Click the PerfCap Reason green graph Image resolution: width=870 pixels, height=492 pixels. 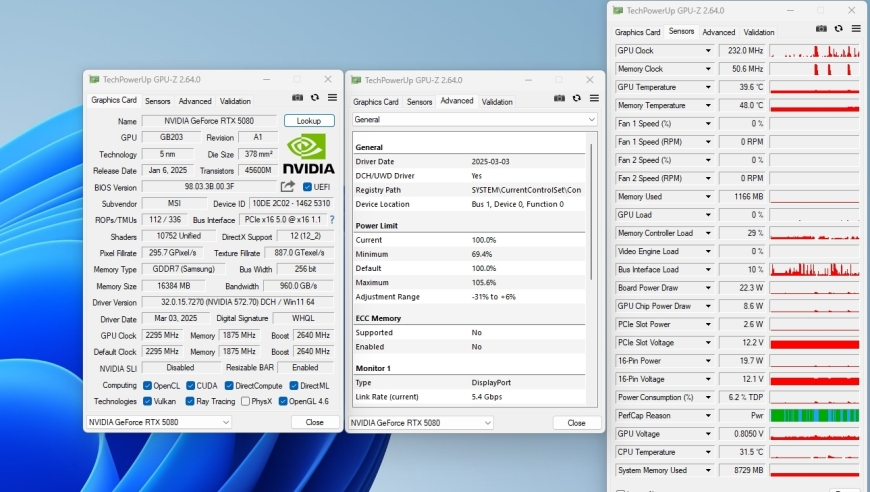click(x=815, y=415)
